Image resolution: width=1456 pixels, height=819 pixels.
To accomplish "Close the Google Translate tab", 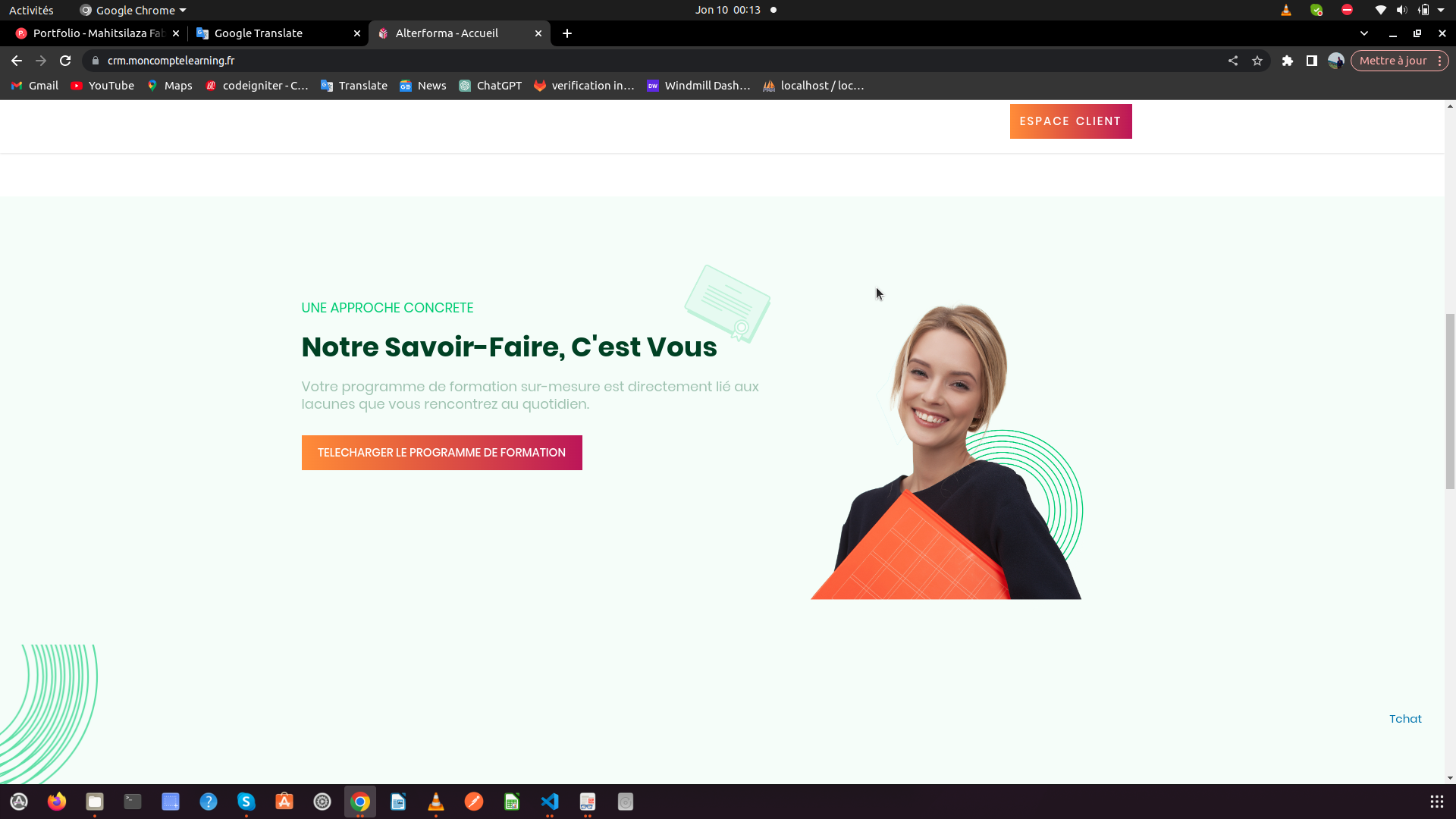I will (357, 33).
